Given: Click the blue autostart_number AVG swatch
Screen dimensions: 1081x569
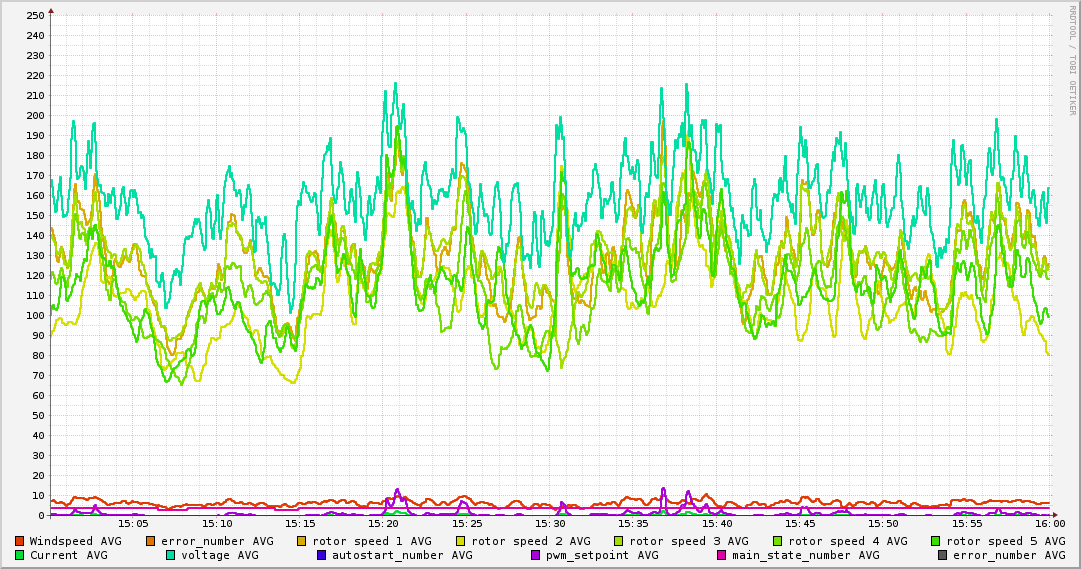Looking at the screenshot, I should 321,555.
